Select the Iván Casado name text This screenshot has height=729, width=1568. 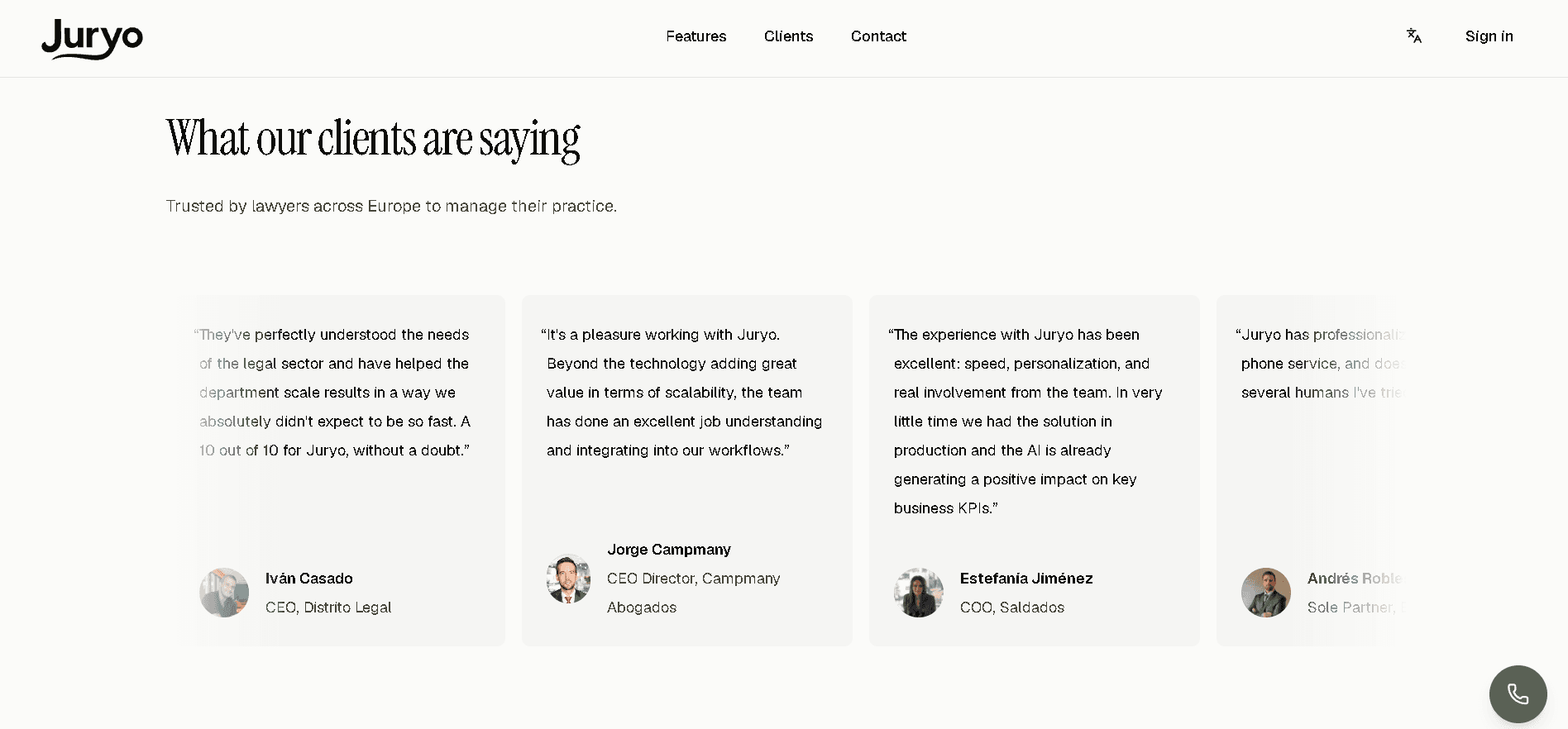click(308, 579)
